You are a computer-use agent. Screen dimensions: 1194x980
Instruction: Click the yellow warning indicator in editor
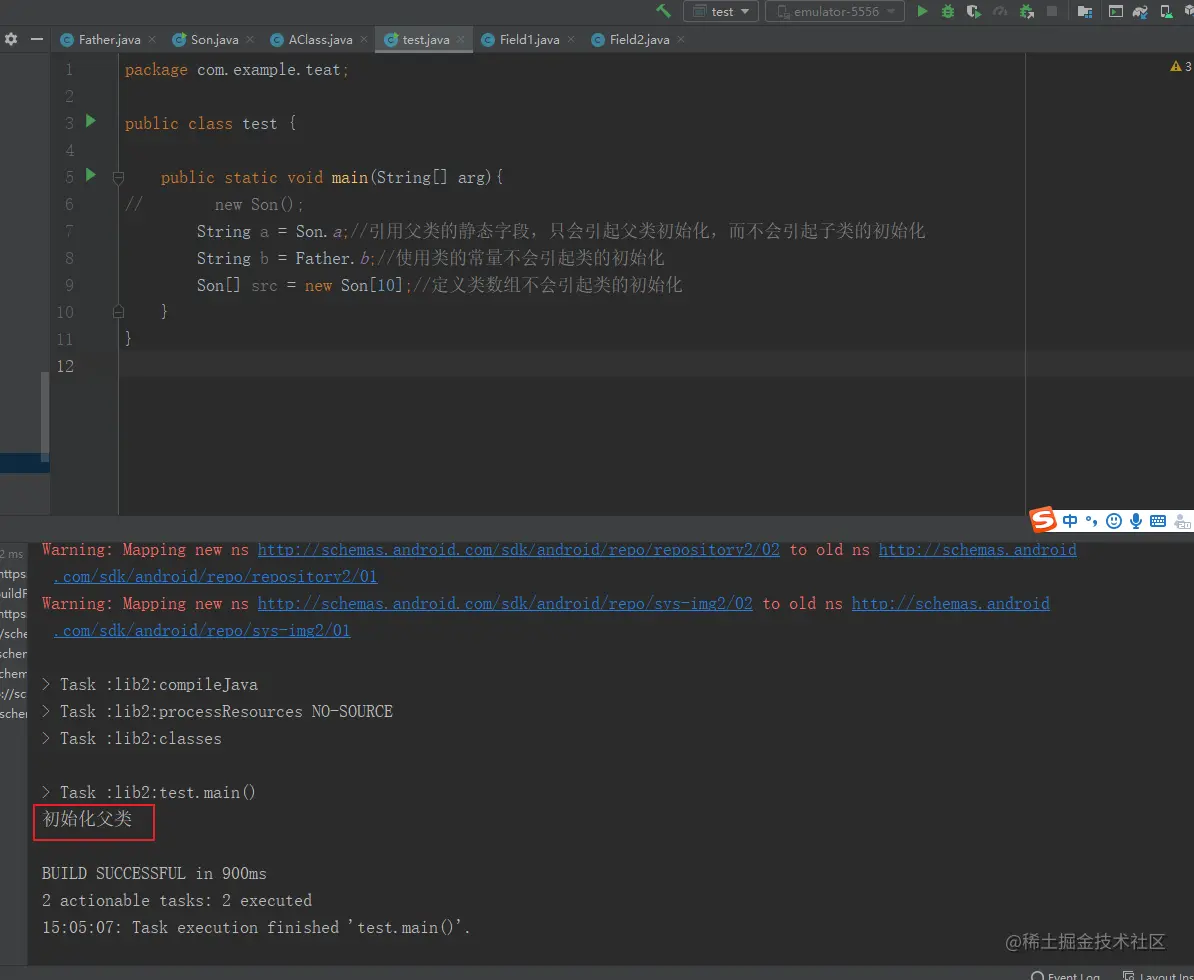click(x=1180, y=67)
